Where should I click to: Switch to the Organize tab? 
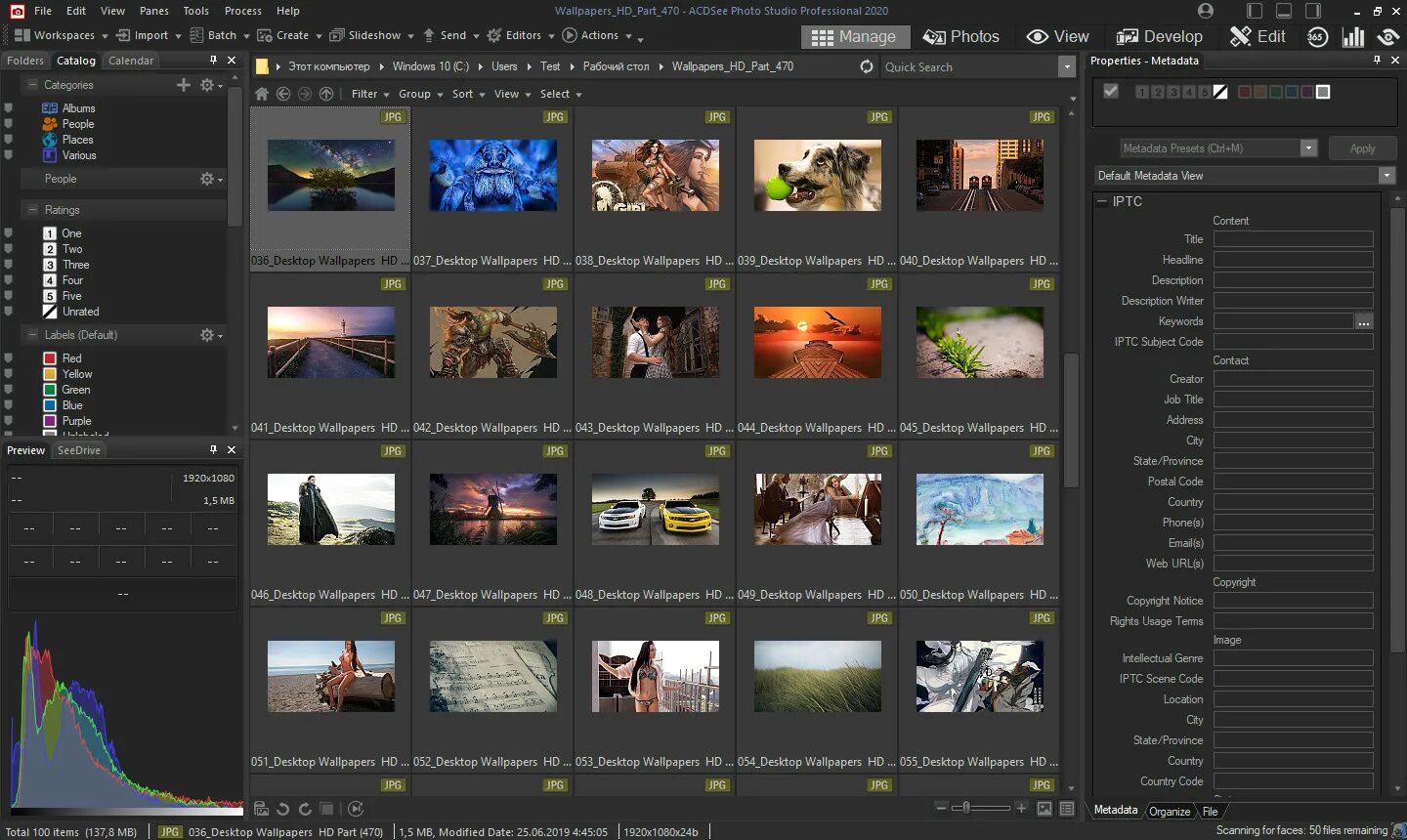click(x=1170, y=811)
